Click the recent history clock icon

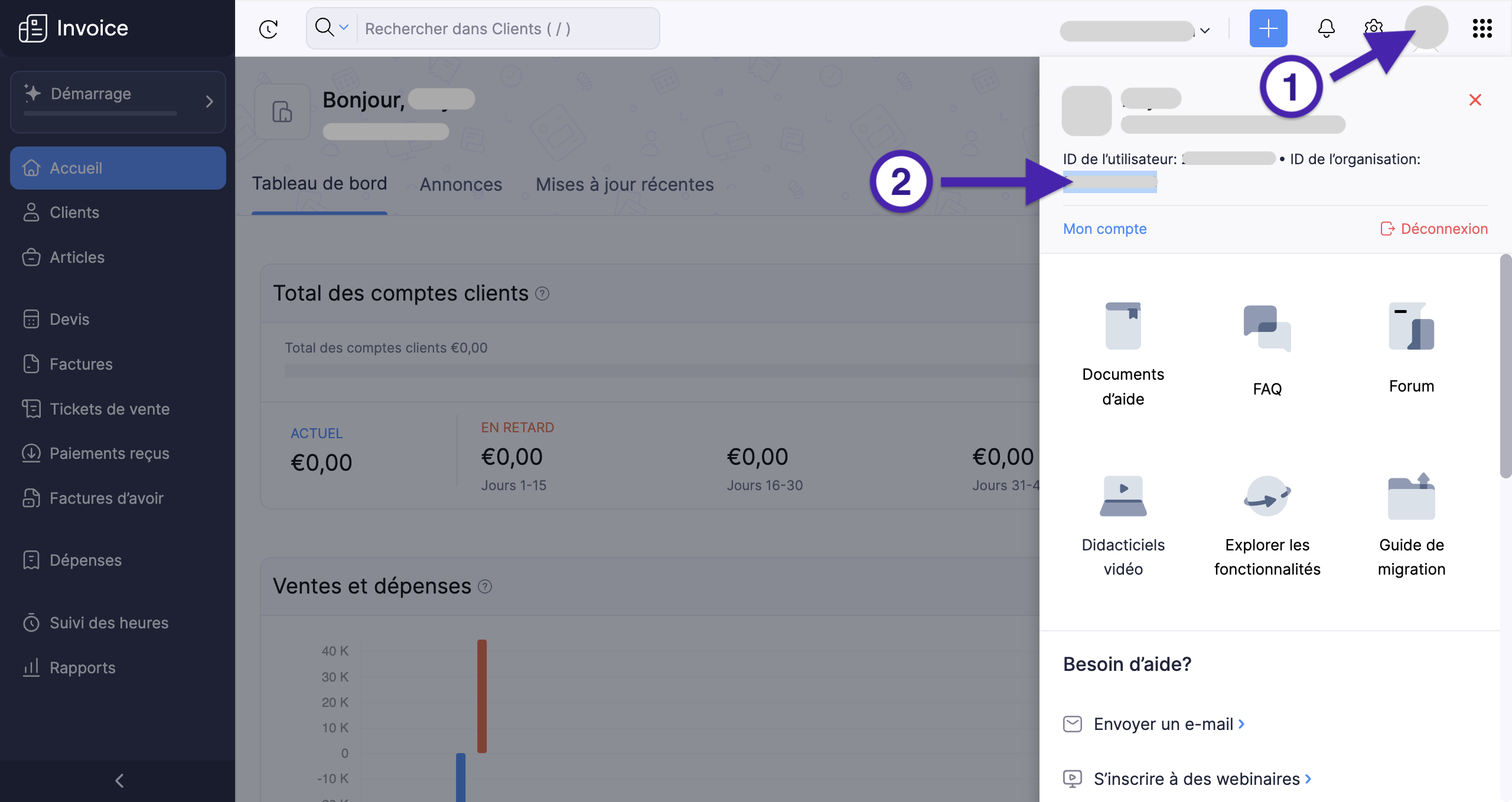[269, 29]
